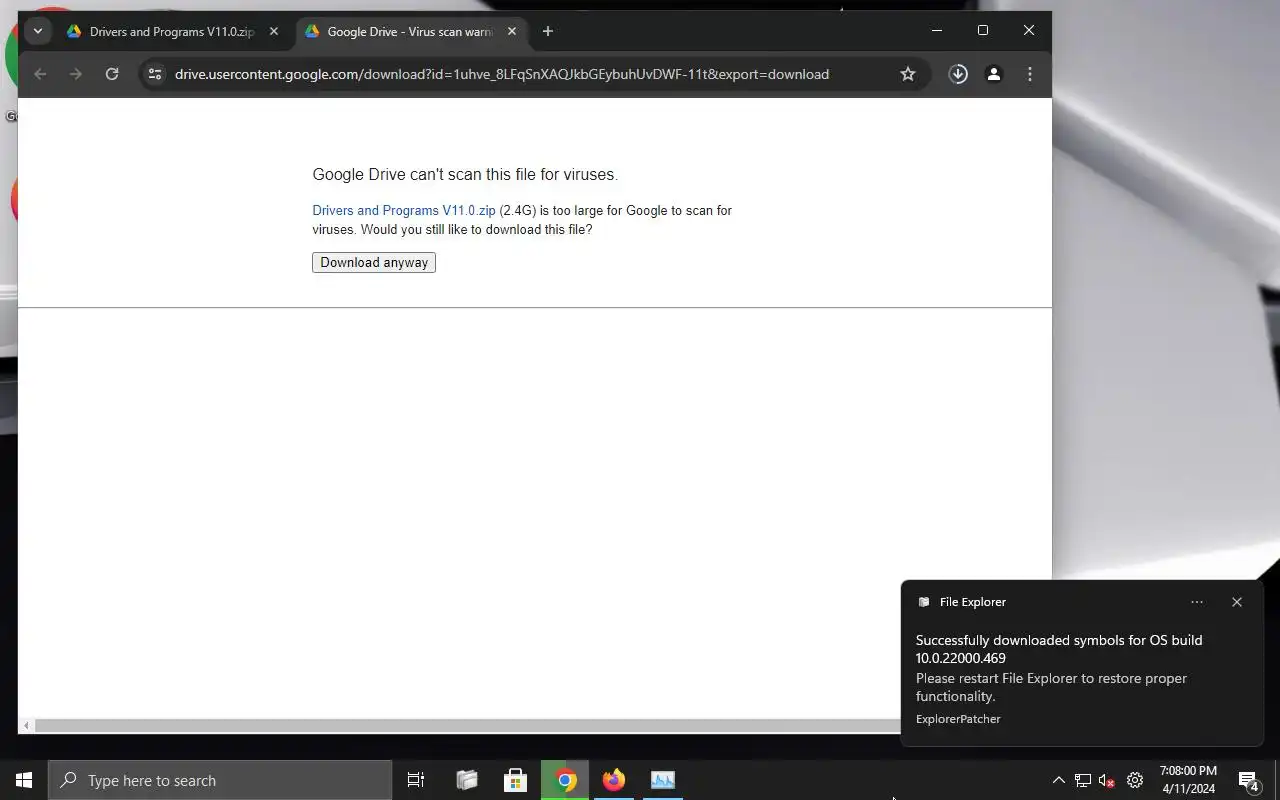Viewport: 1280px width, 800px height.
Task: Open the Chrome three-dot menu
Action: click(x=1030, y=74)
